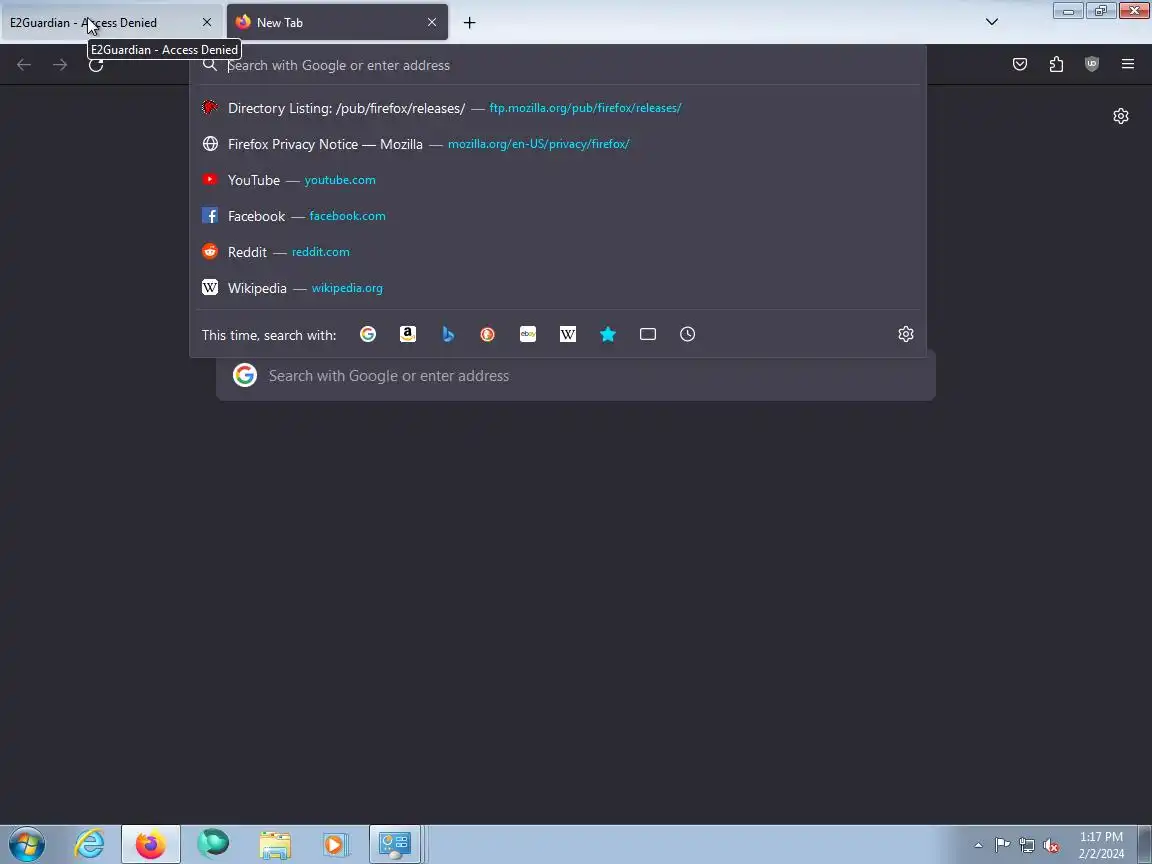Open Firefox Privacy Notice — Mozilla suggestion
The image size is (1152, 864).
558,144
